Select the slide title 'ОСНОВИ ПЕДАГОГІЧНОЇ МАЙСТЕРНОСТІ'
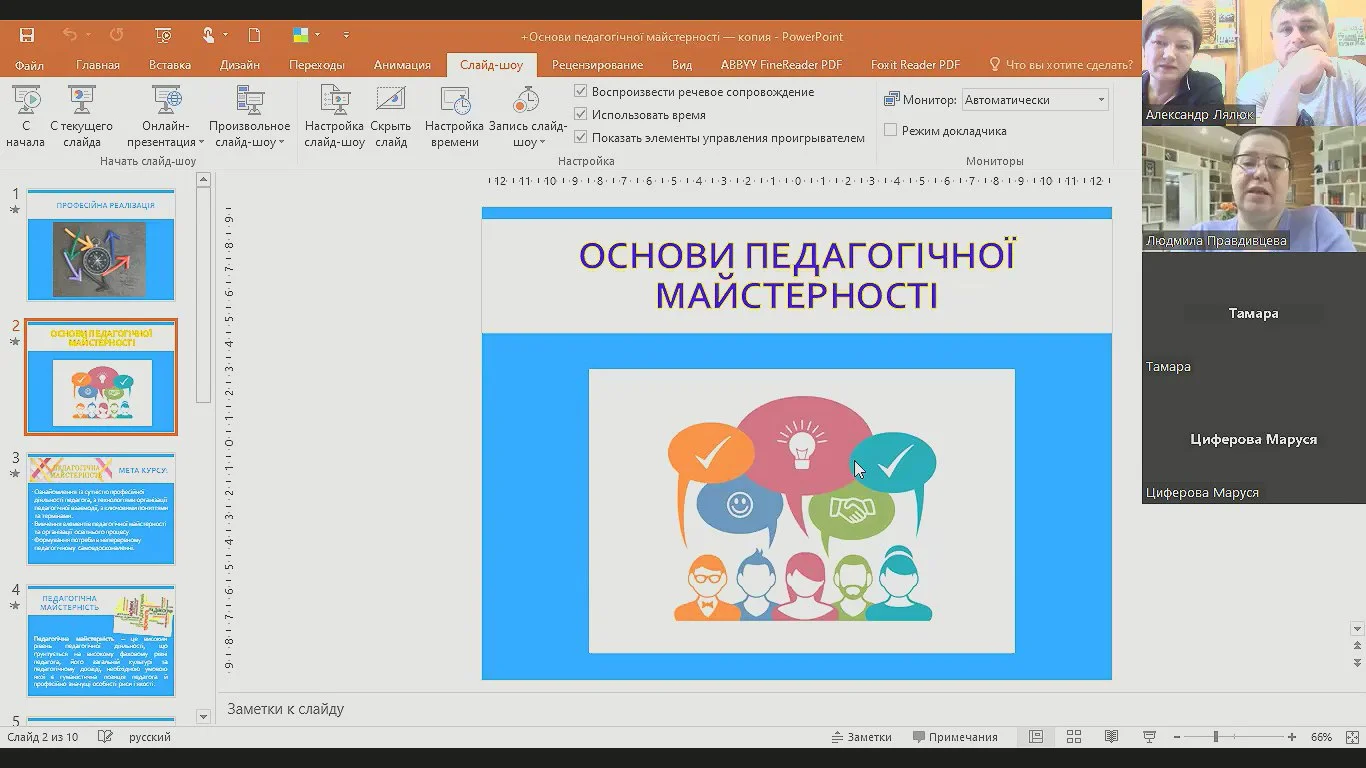This screenshot has height=768, width=1366. 797,275
